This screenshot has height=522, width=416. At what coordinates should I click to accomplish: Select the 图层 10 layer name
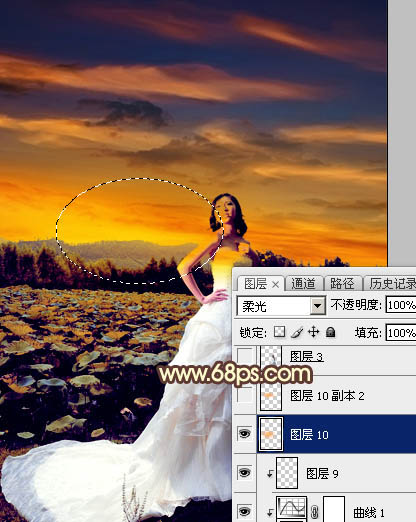point(309,434)
